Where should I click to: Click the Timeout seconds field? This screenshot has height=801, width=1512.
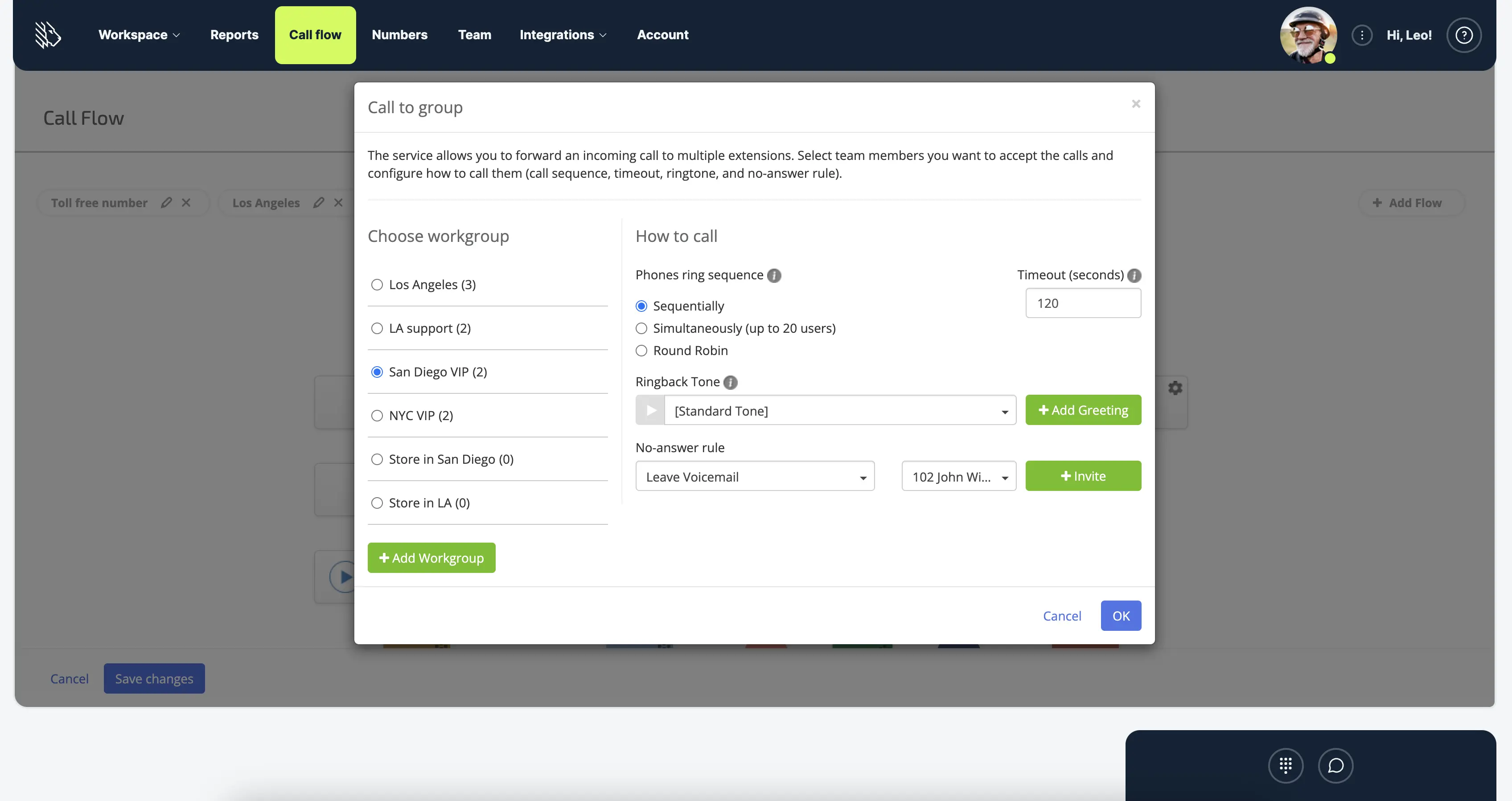pyautogui.click(x=1083, y=303)
